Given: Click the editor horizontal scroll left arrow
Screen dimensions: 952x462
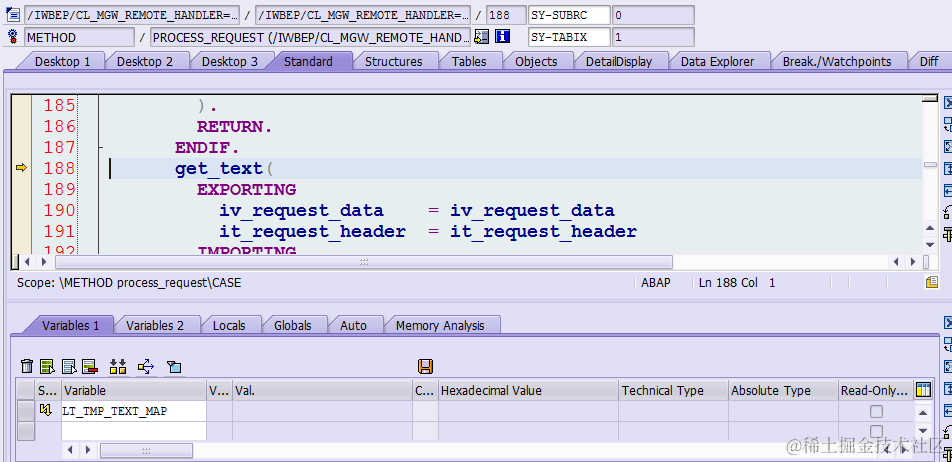Looking at the screenshot, I should click(27, 262).
